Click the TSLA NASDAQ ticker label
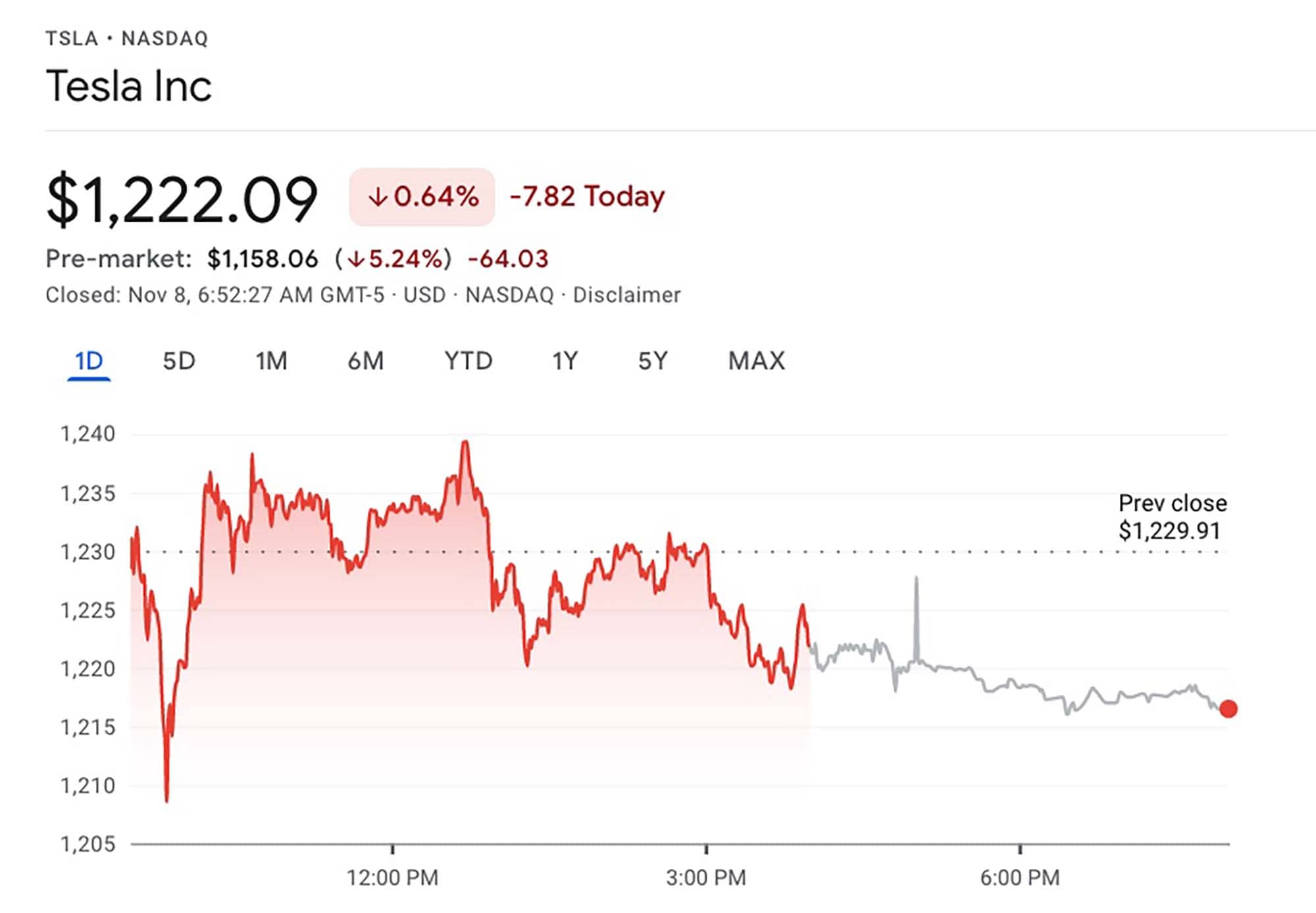The width and height of the screenshot is (1316, 913). (x=127, y=39)
